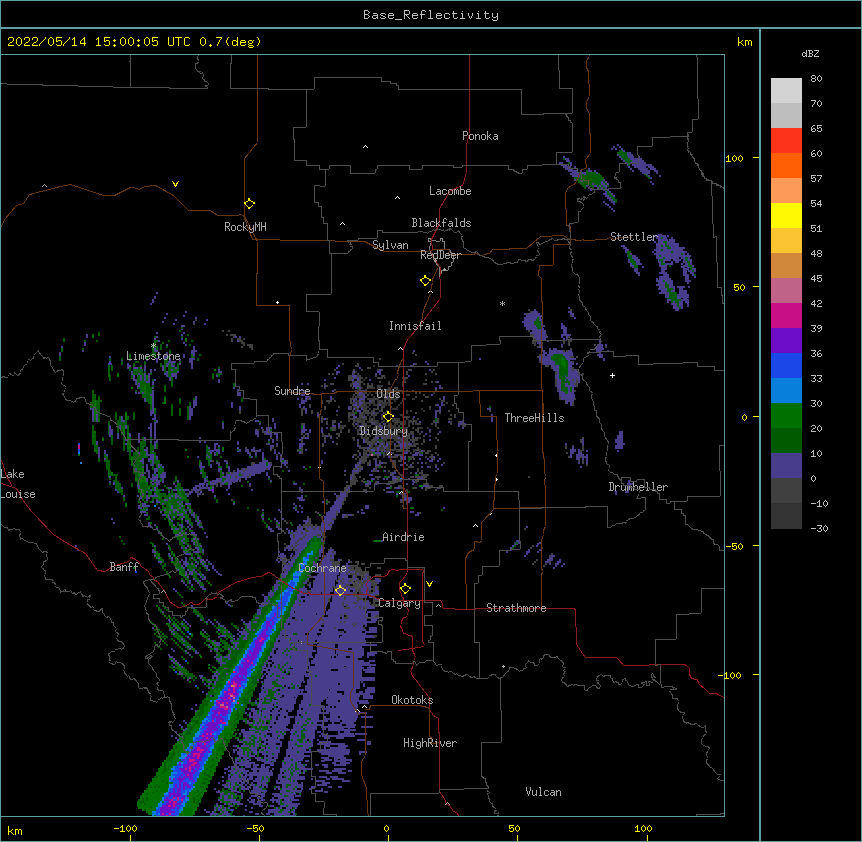This screenshot has width=862, height=842.
Task: Click the Olds label
Action: (388, 394)
